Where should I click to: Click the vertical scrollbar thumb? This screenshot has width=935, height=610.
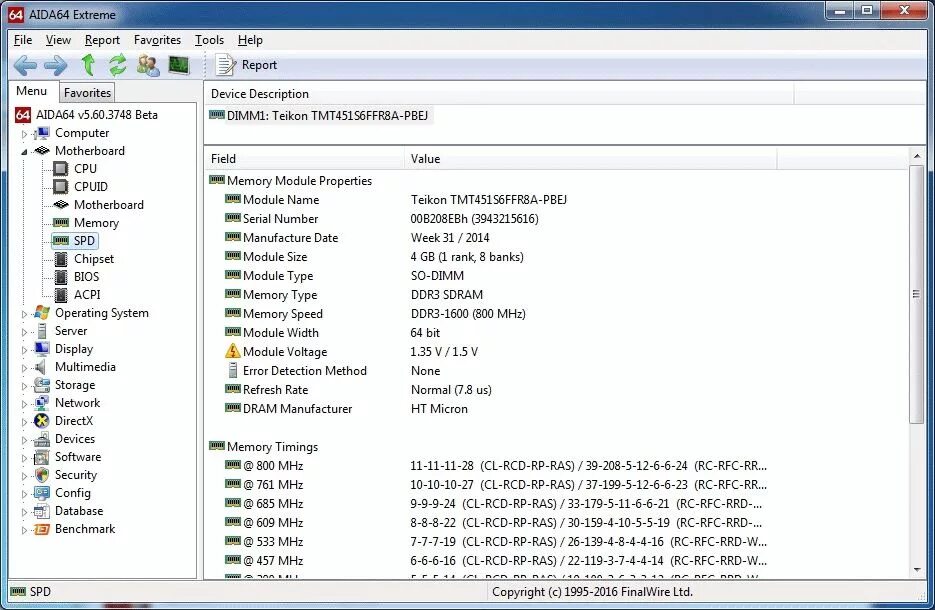(917, 295)
